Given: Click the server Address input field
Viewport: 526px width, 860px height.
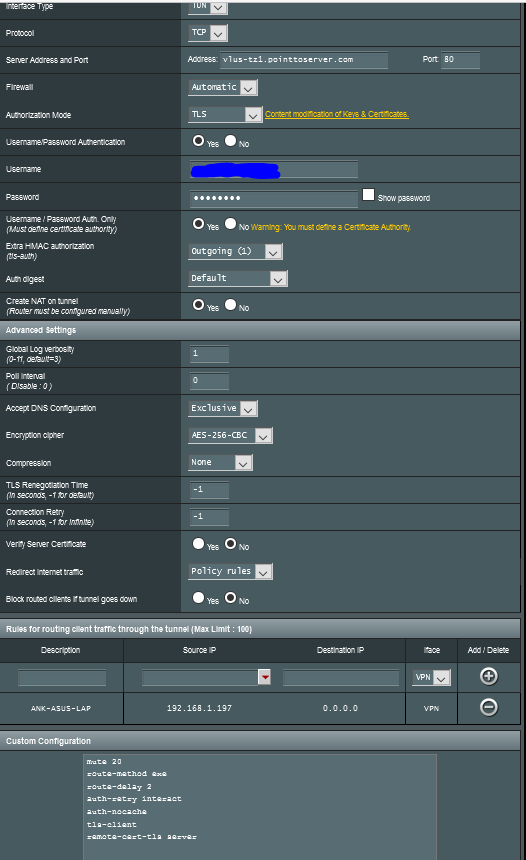Looking at the screenshot, I should click(304, 60).
